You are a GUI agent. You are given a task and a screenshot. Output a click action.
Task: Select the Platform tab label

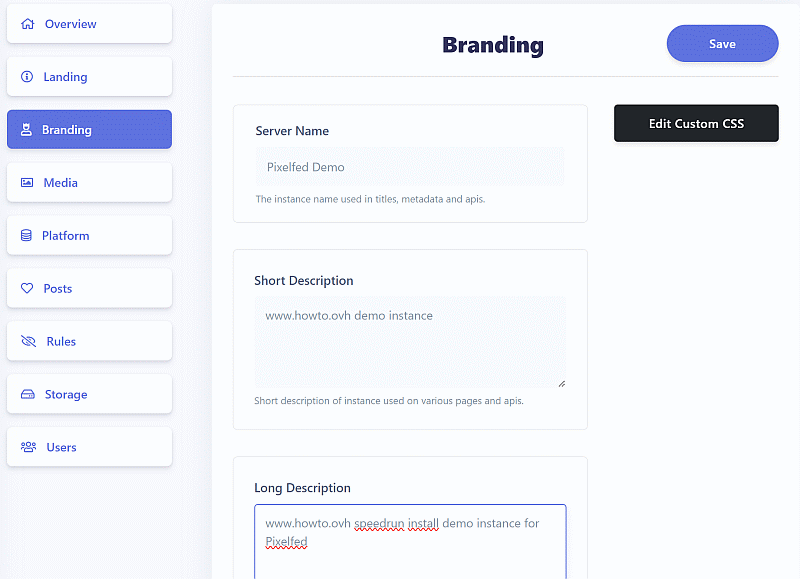[x=66, y=236]
